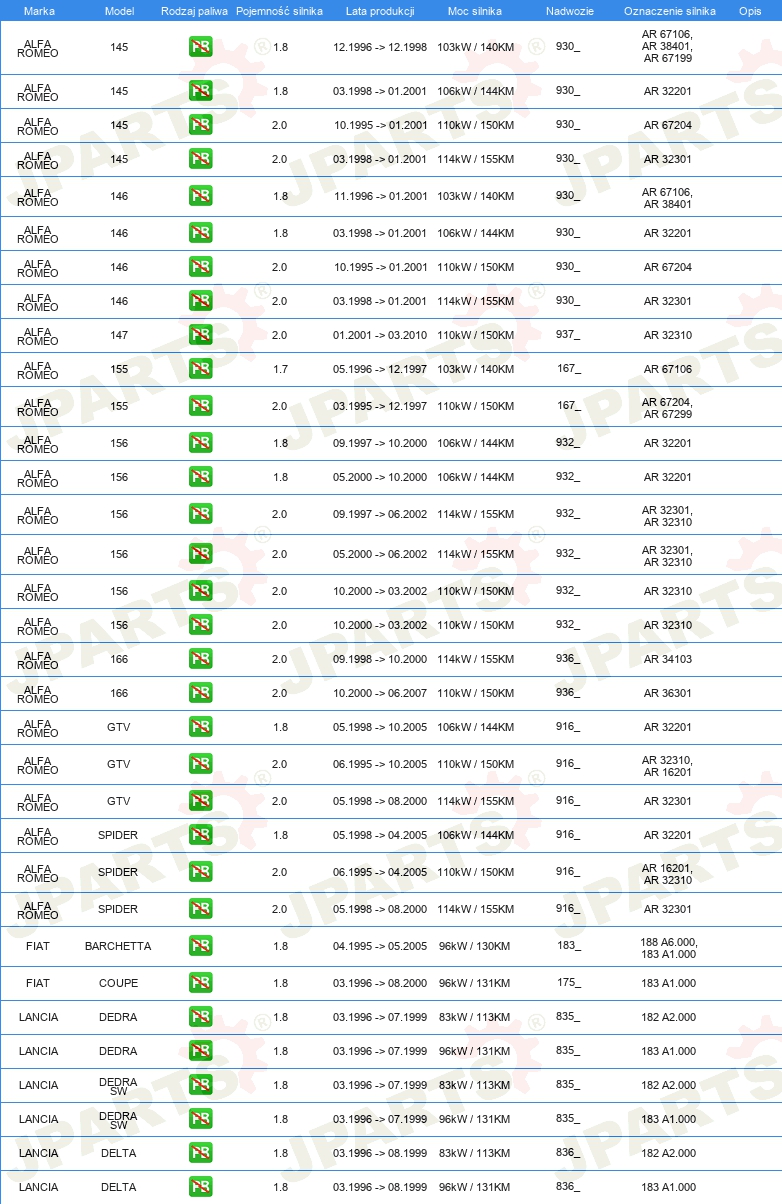Image resolution: width=782 pixels, height=1204 pixels.
Task: Click the fuel icon for the 156 1.8 row from 05.2000
Action: [201, 477]
